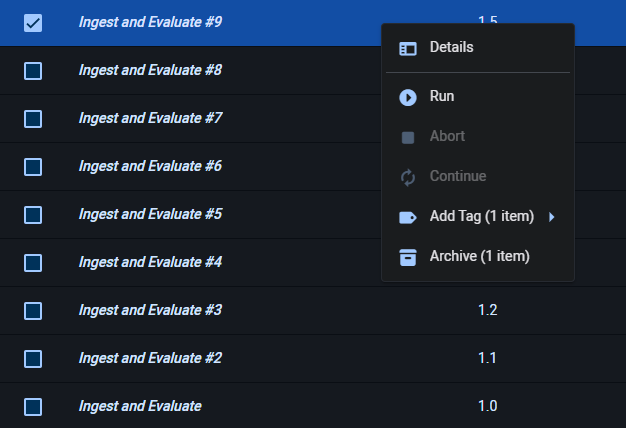This screenshot has width=626, height=428.
Task: Open Add Tag (1 item) menu entry
Action: [481, 217]
